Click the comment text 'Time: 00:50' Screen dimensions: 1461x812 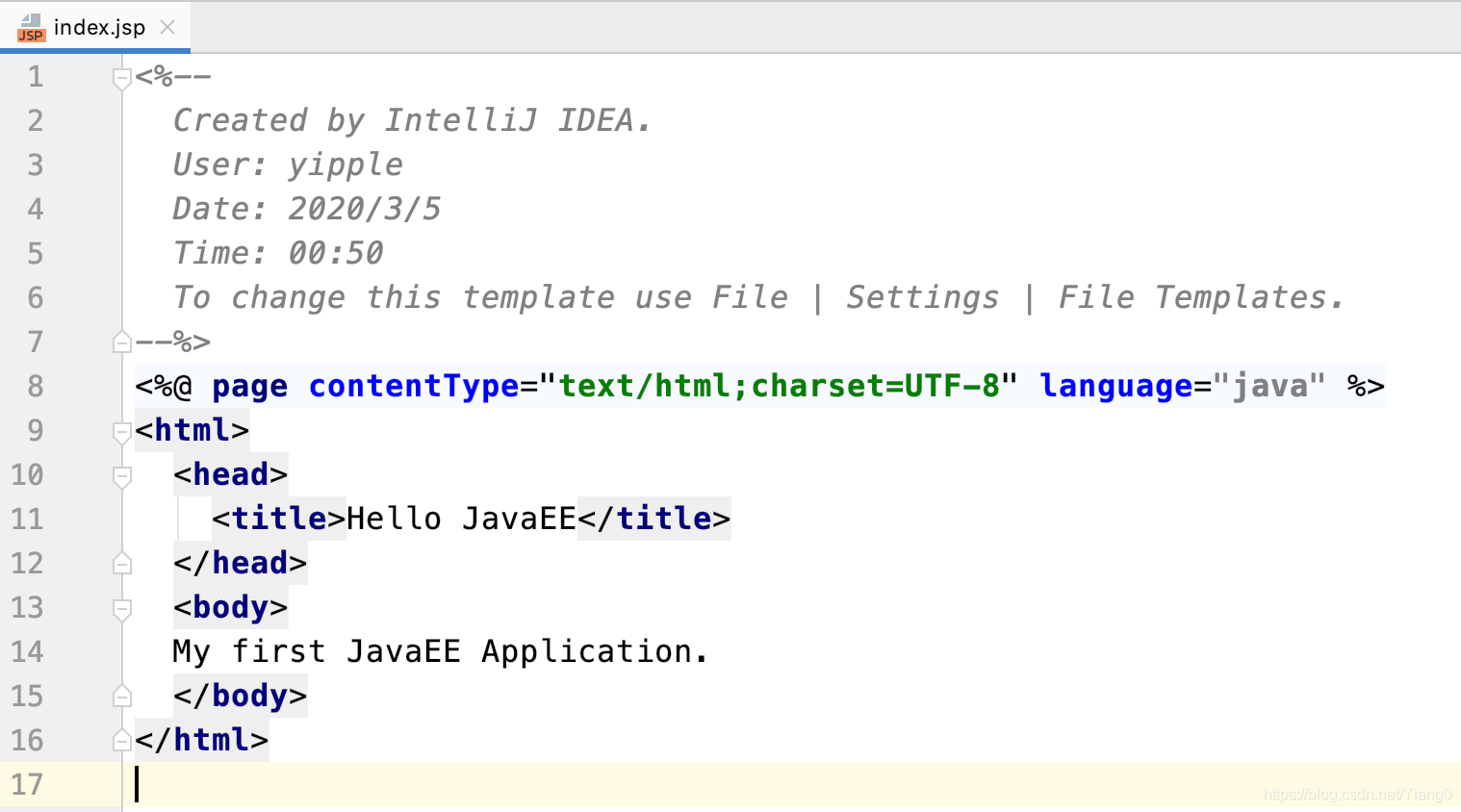tap(278, 253)
